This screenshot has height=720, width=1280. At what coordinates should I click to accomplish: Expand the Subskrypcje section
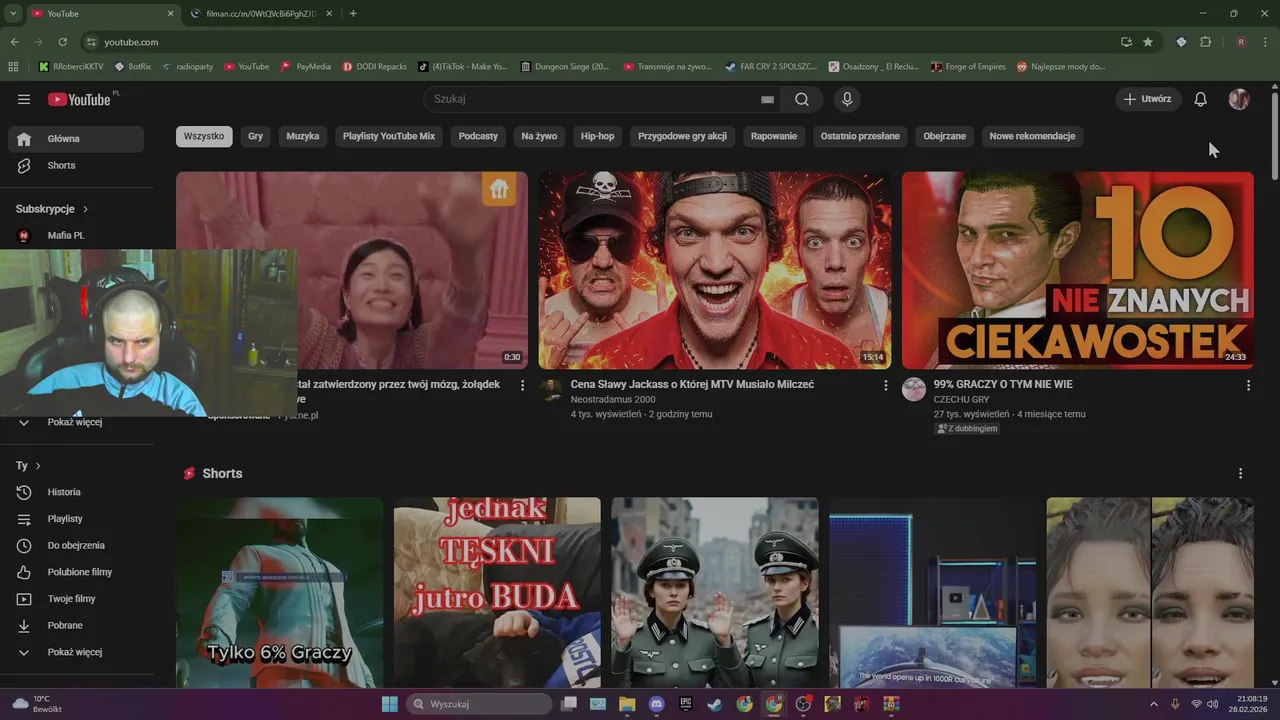52,209
